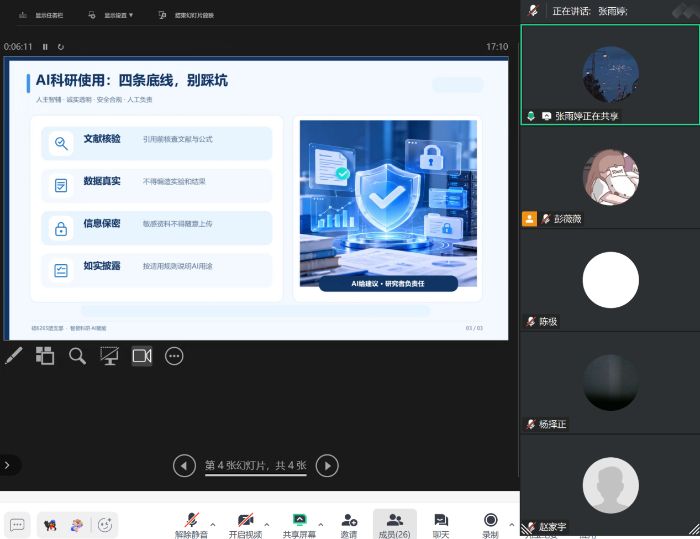Image resolution: width=700 pixels, height=539 pixels.
Task: Activate the zoom into slide magnifier
Action: [77, 356]
